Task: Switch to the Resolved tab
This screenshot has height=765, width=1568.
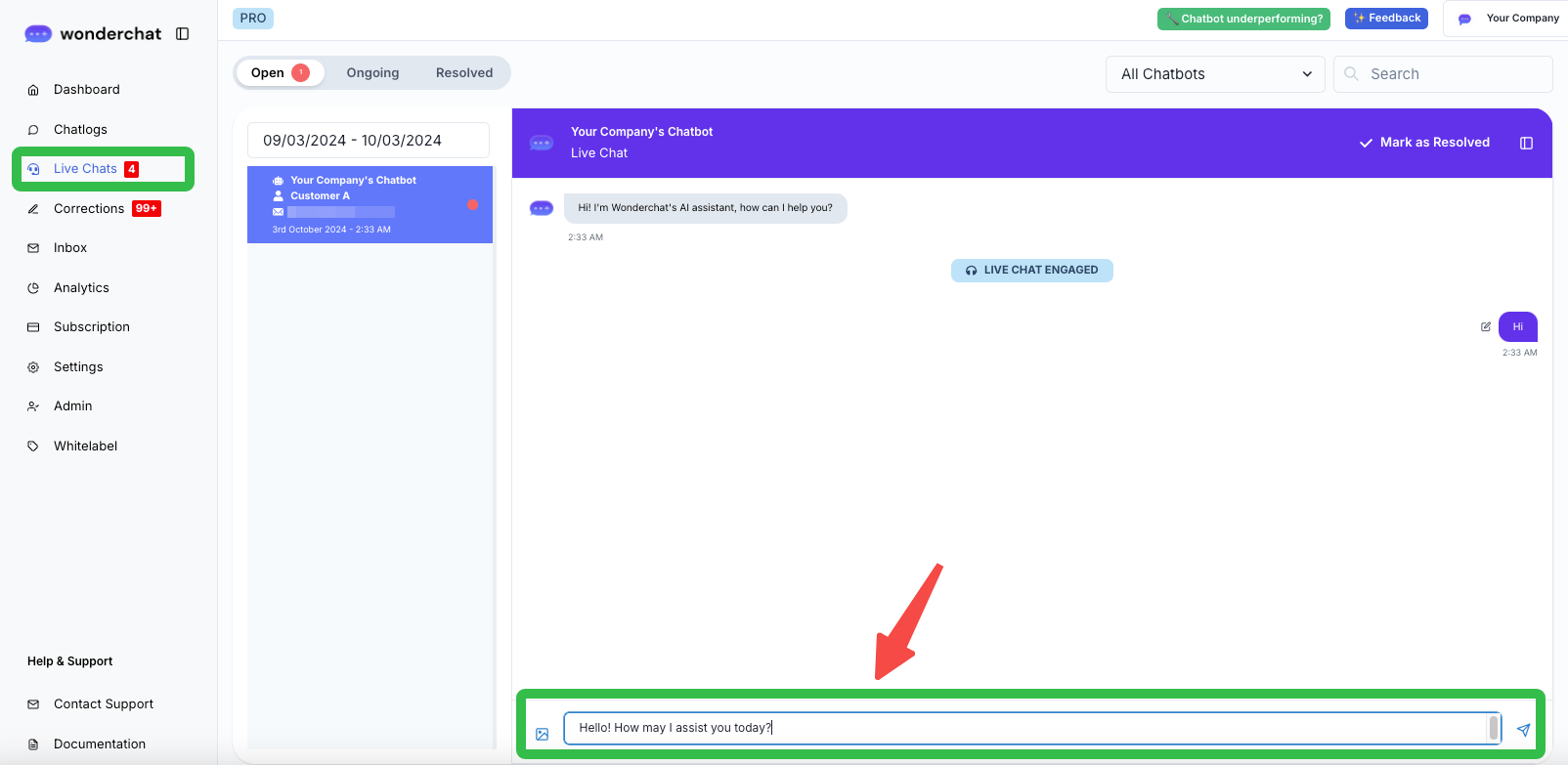Action: (464, 73)
